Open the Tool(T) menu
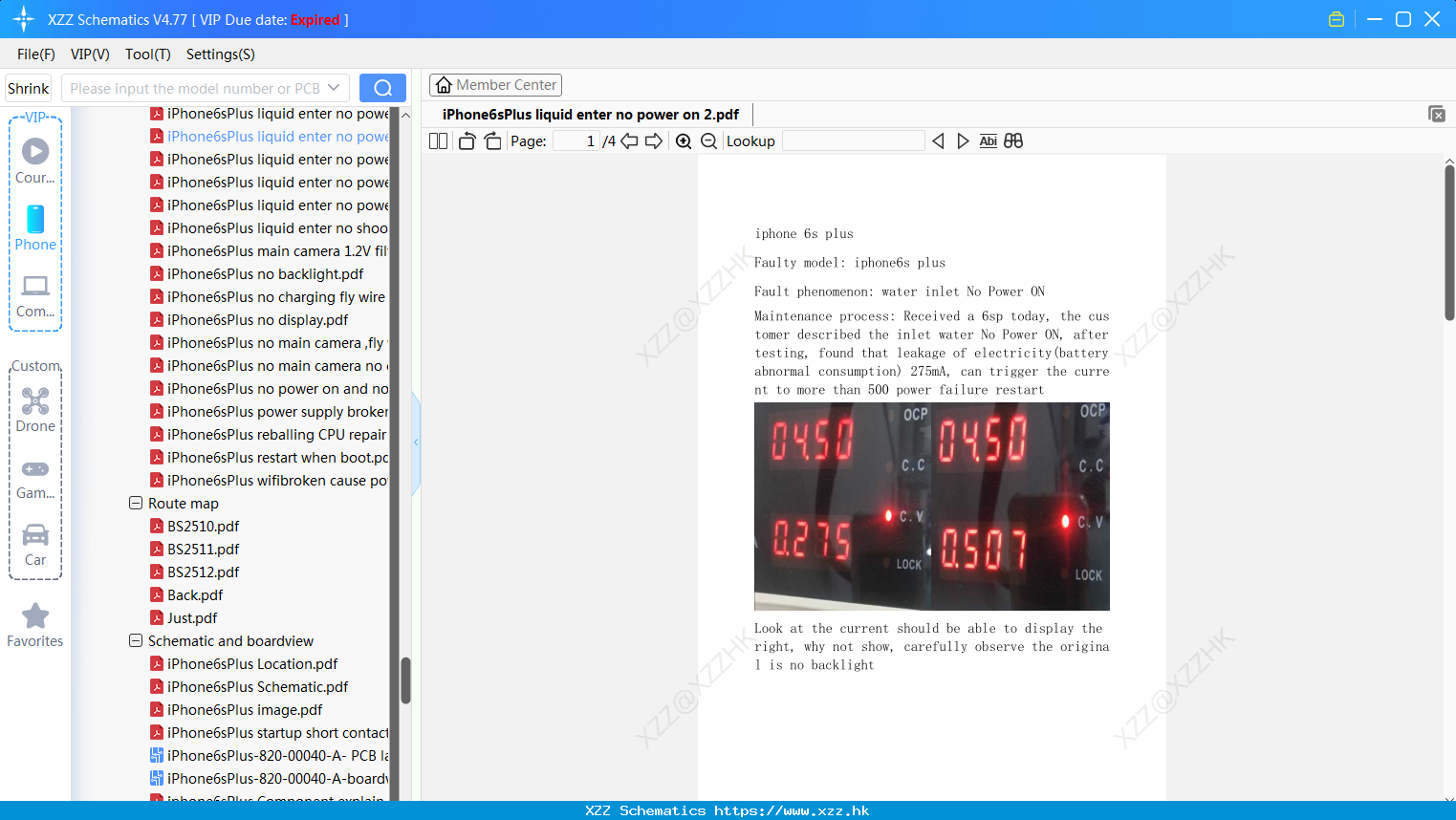 (148, 54)
